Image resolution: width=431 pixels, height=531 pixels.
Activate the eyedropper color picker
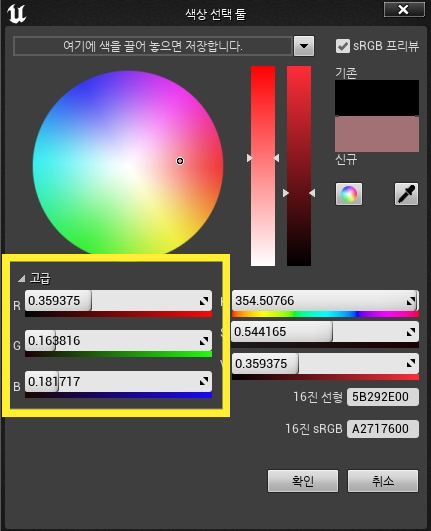tap(406, 194)
